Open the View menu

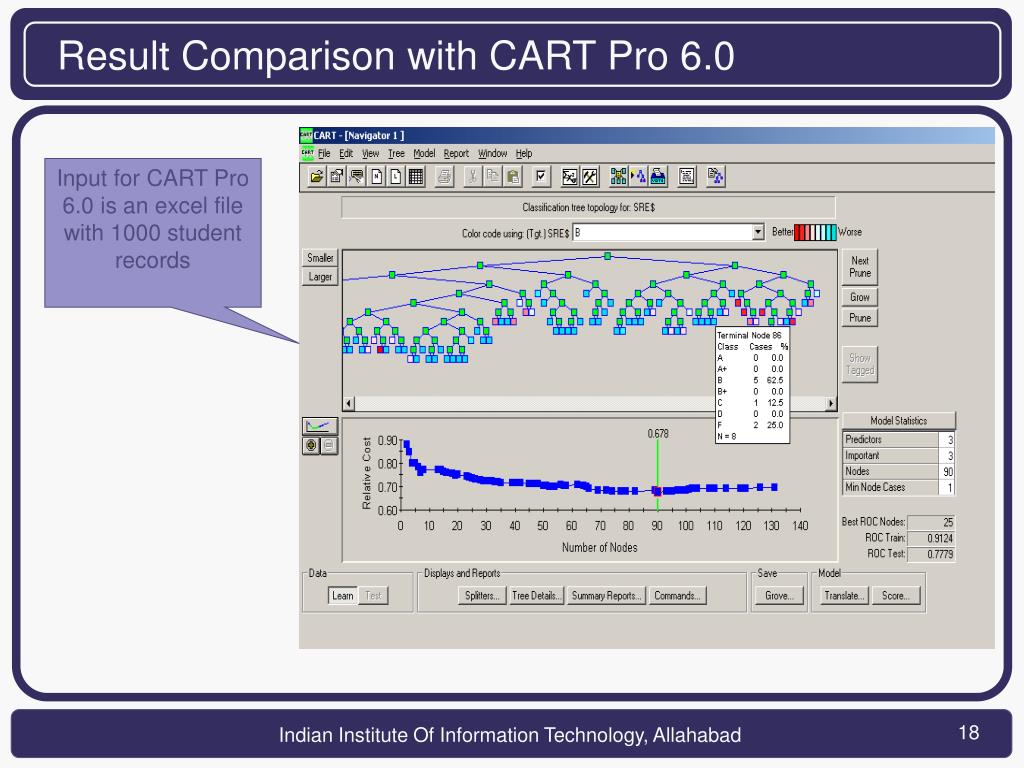tap(370, 153)
